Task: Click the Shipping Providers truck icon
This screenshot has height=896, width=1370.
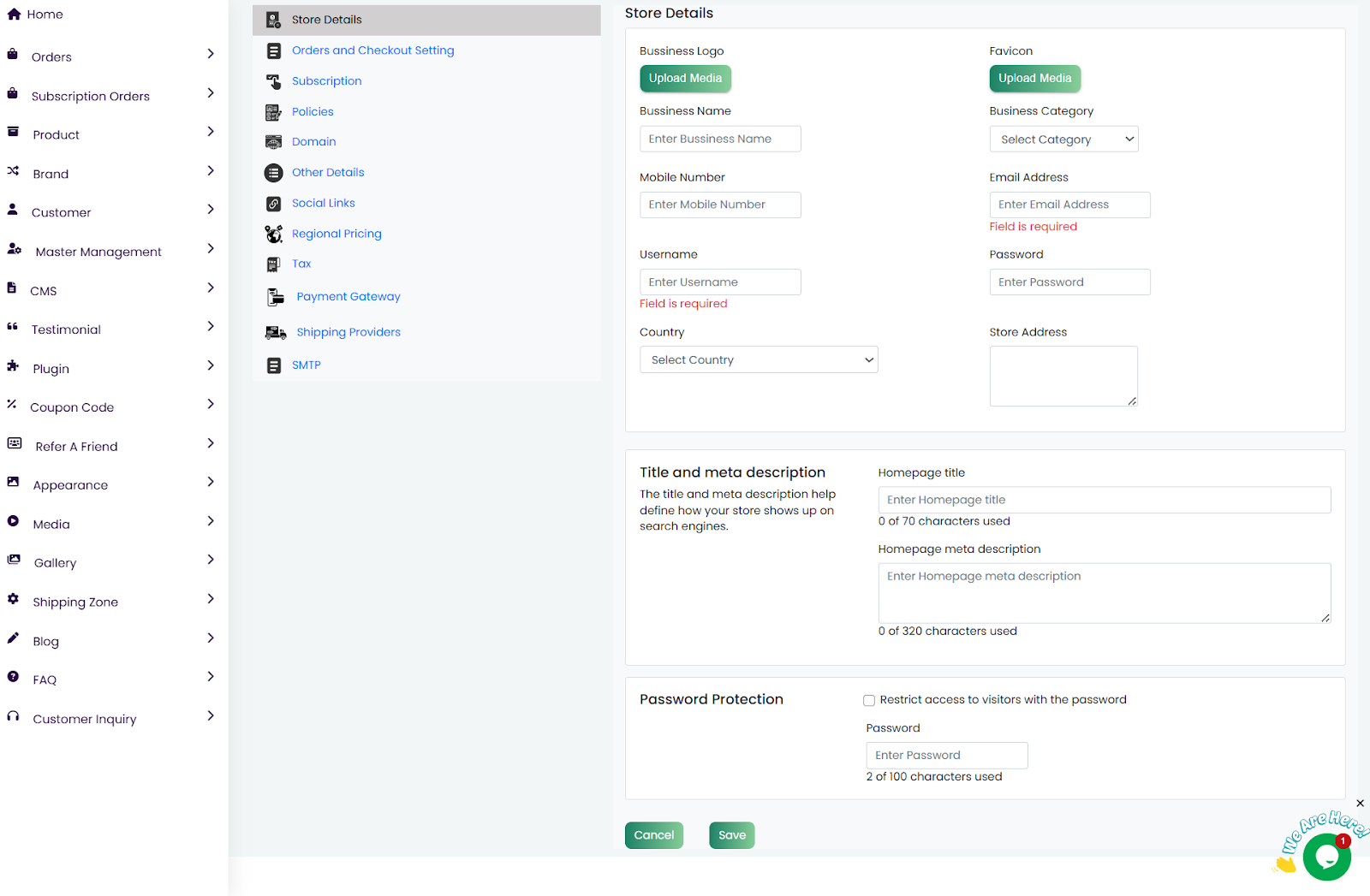Action: pyautogui.click(x=275, y=333)
